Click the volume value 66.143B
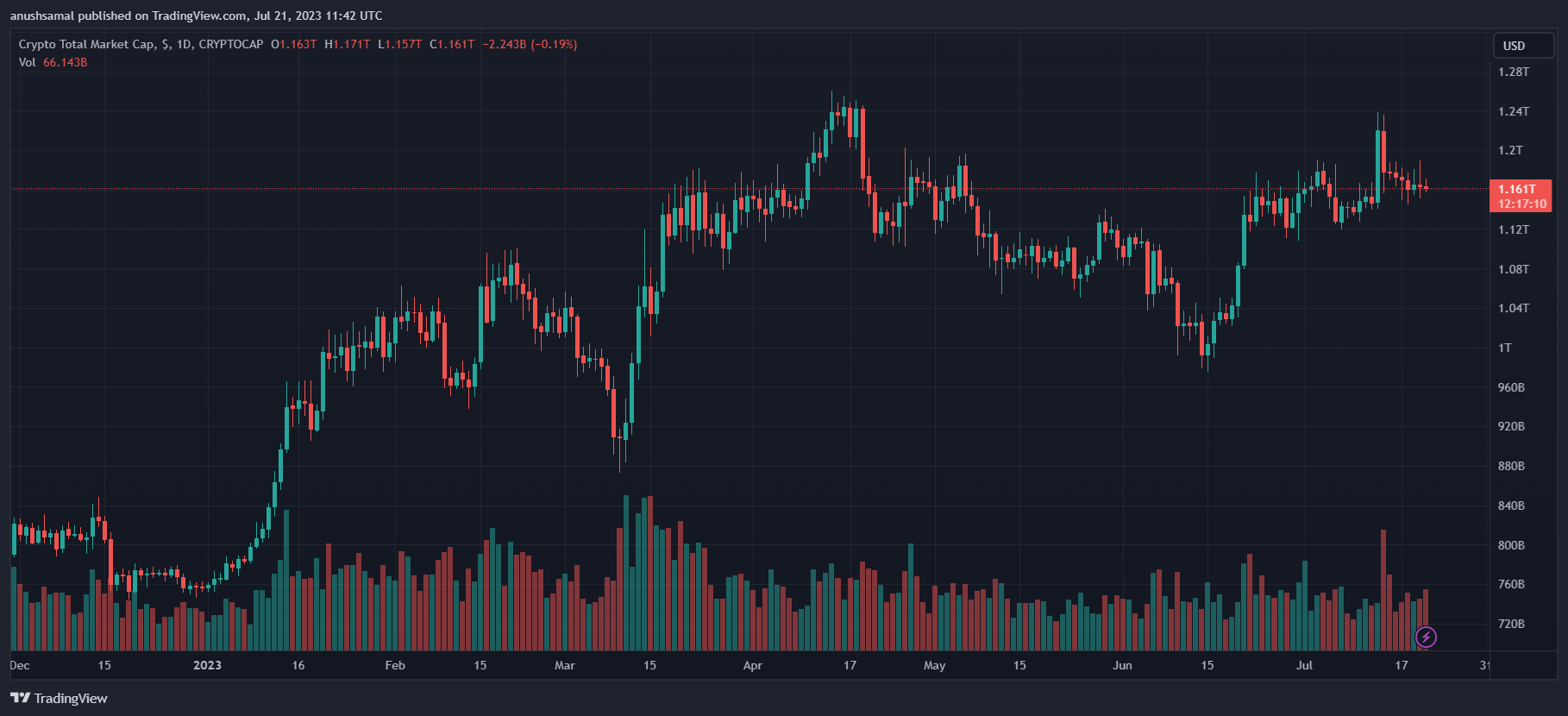The image size is (1568, 716). tap(65, 62)
